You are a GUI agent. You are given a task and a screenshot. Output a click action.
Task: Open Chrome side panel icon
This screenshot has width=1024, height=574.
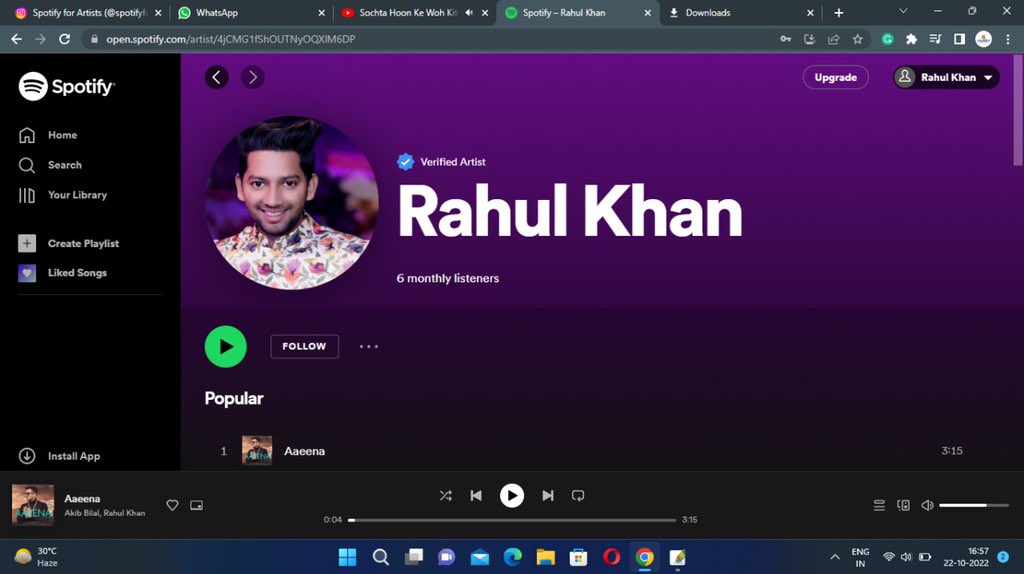pyautogui.click(x=959, y=39)
